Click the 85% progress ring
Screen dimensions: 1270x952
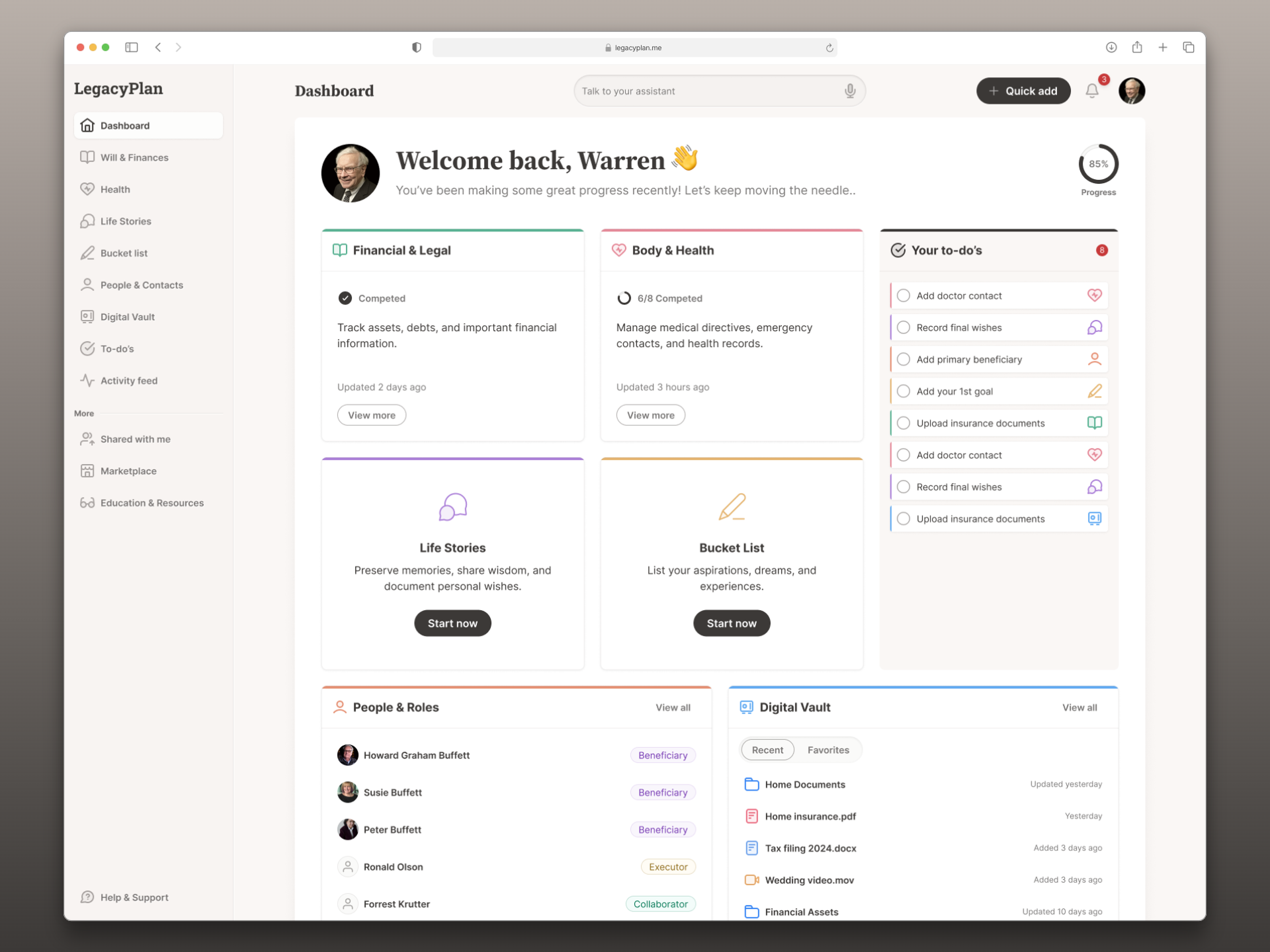point(1098,165)
